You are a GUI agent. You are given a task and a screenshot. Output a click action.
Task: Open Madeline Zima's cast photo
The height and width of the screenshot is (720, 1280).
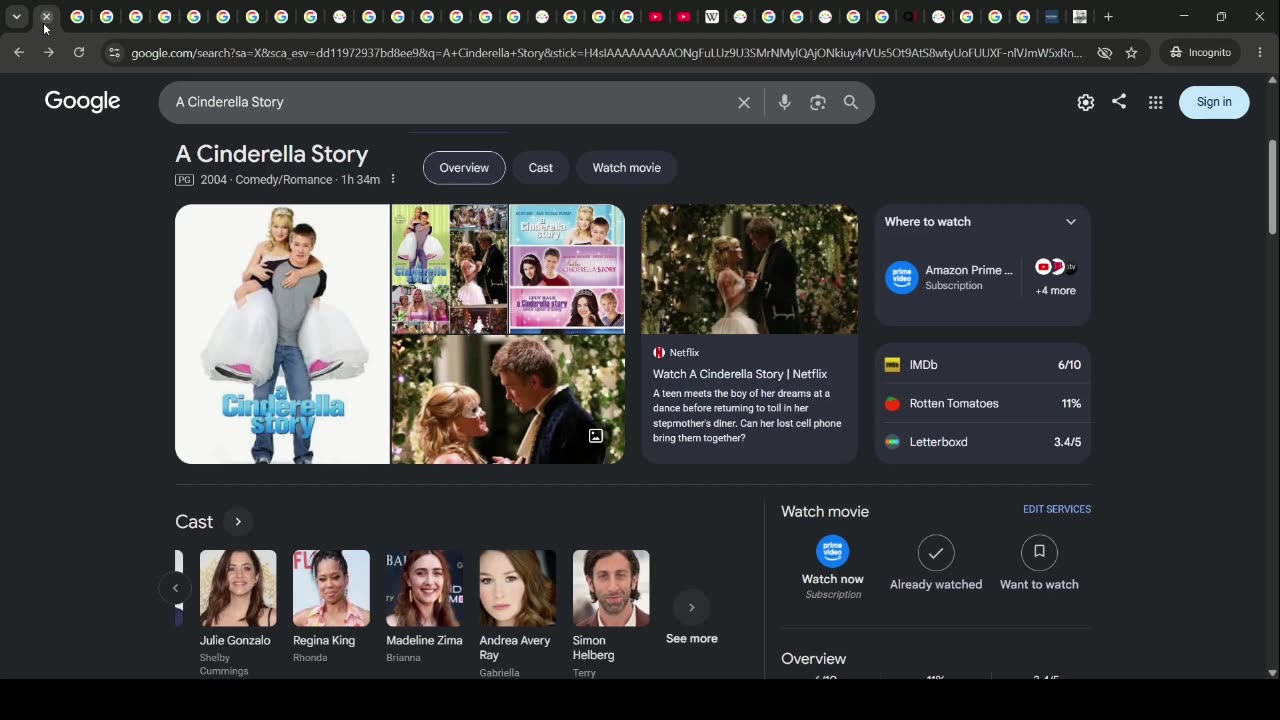(x=424, y=588)
